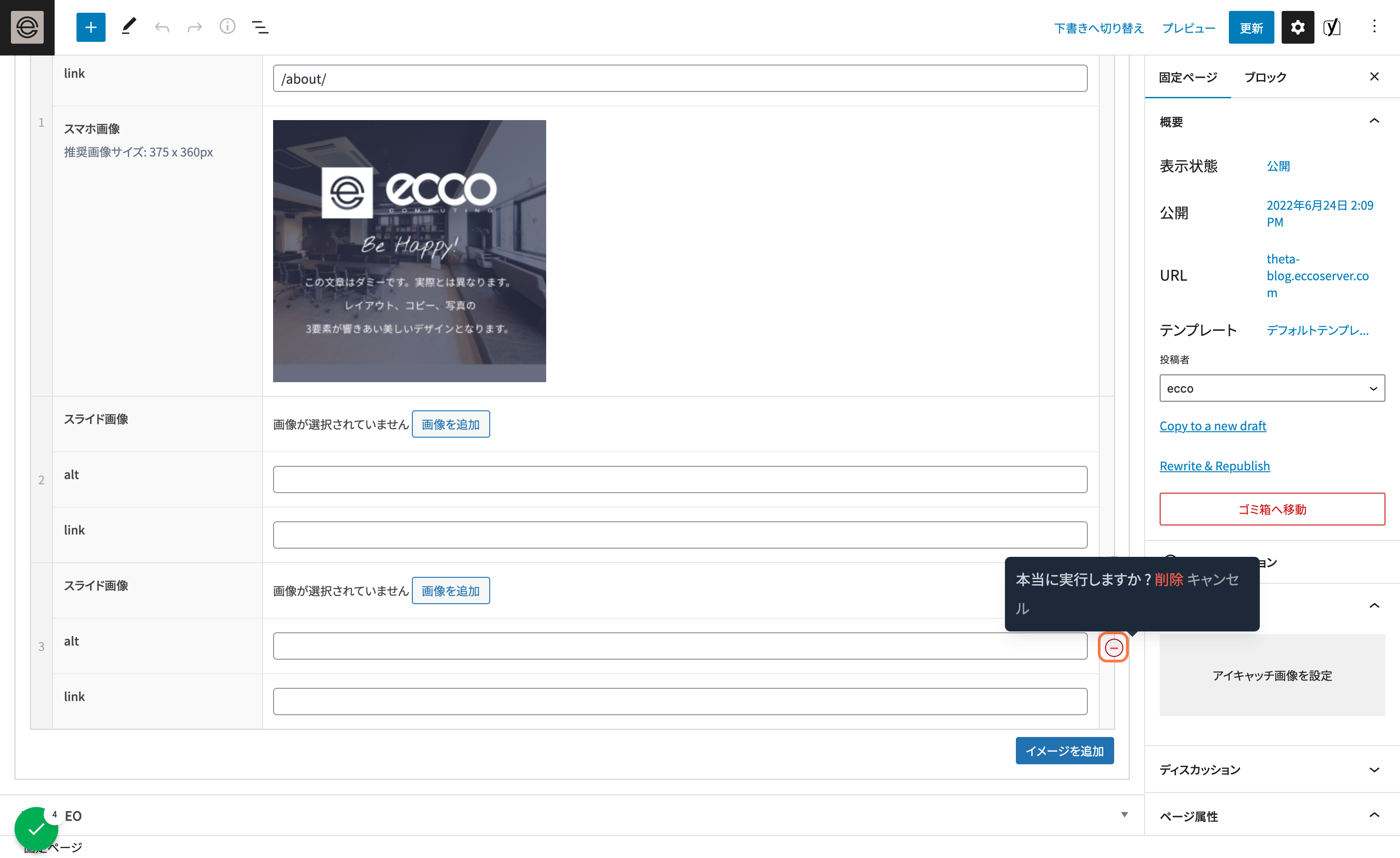
Task: Click the theta-blog.eccoserver.com URL link
Action: pos(1317,275)
